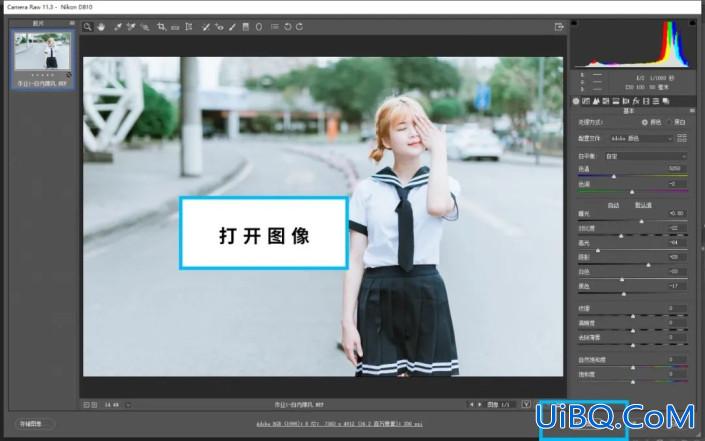Select the Straighten tool
705x441 pixels.
pyautogui.click(x=175, y=27)
